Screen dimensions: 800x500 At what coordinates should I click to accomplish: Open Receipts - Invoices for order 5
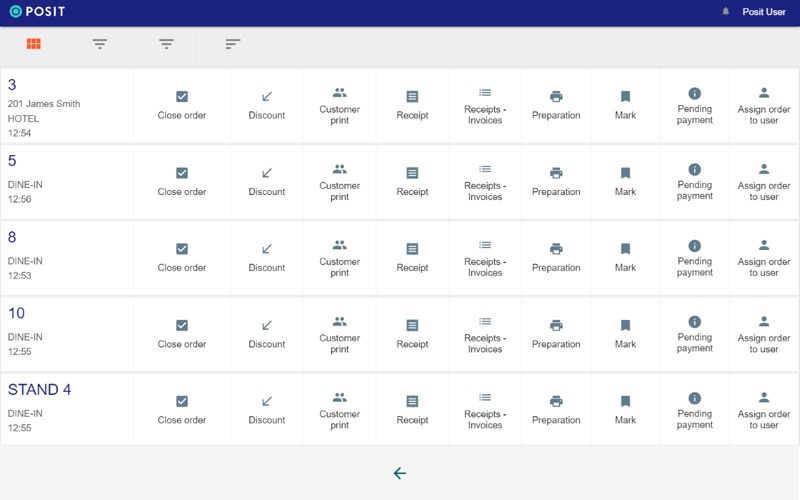click(485, 182)
